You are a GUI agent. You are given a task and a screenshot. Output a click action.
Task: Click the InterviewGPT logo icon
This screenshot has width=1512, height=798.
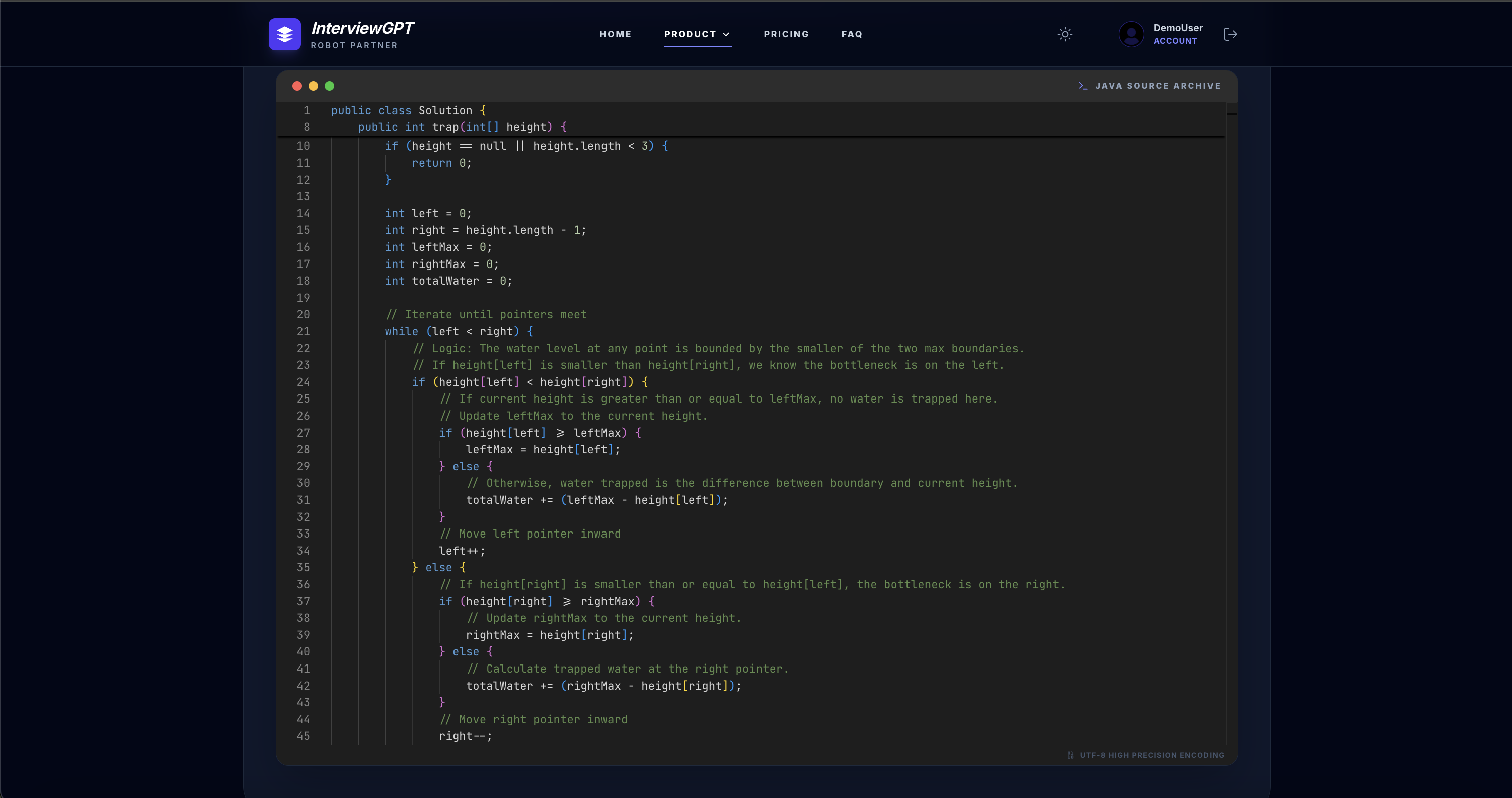pyautogui.click(x=284, y=34)
